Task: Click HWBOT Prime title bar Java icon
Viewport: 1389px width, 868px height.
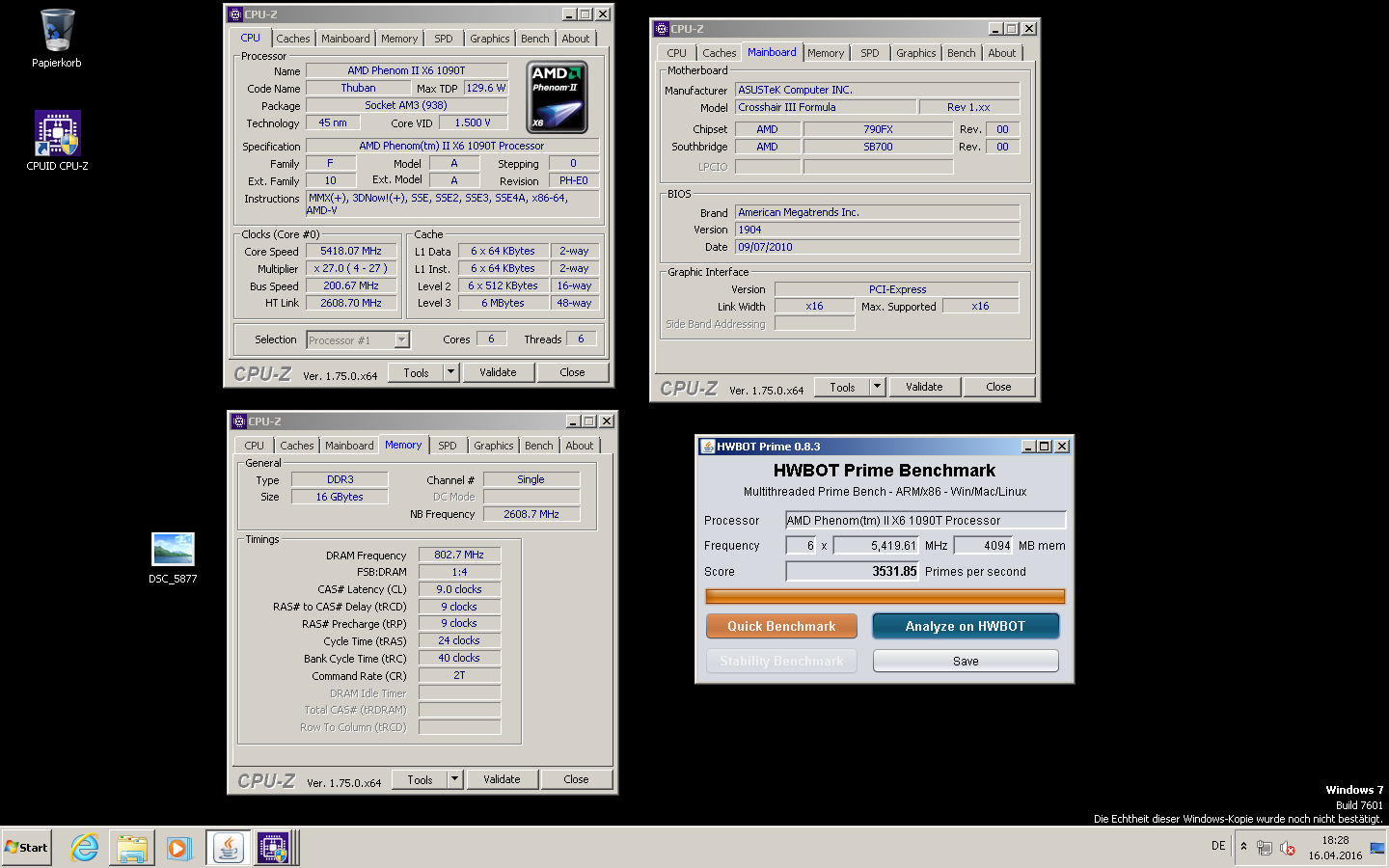Action: (707, 446)
